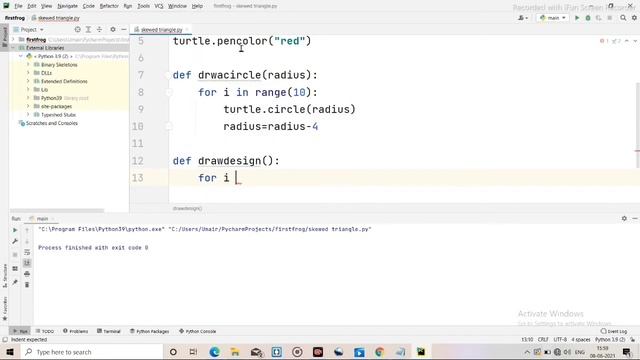This screenshot has width=640, height=360.
Task: Click the Print icon in Run panel
Action: [x=27, y=274]
